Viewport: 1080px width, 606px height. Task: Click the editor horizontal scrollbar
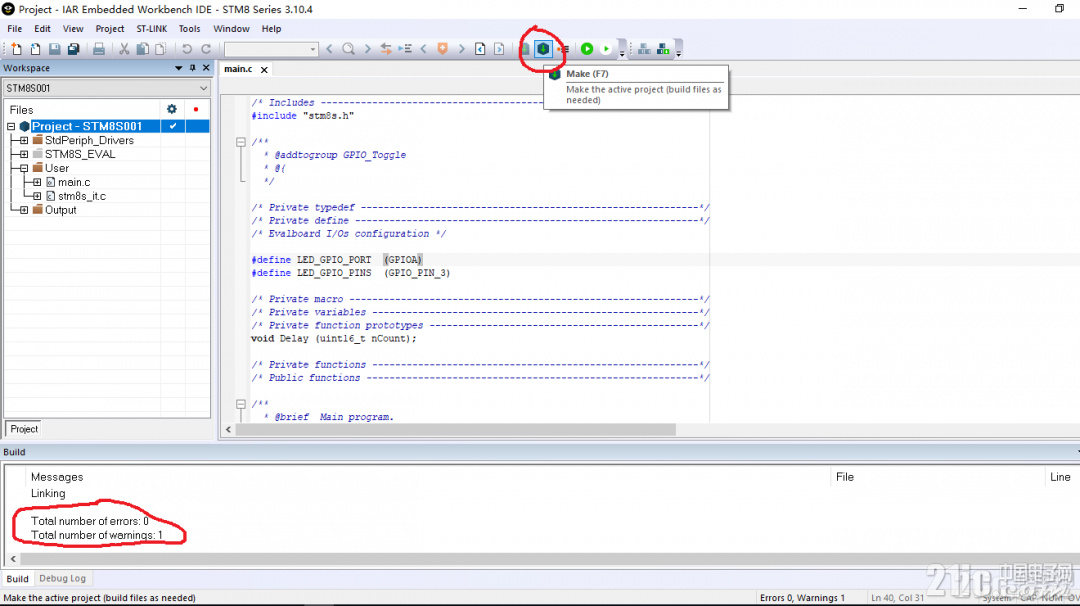point(455,429)
